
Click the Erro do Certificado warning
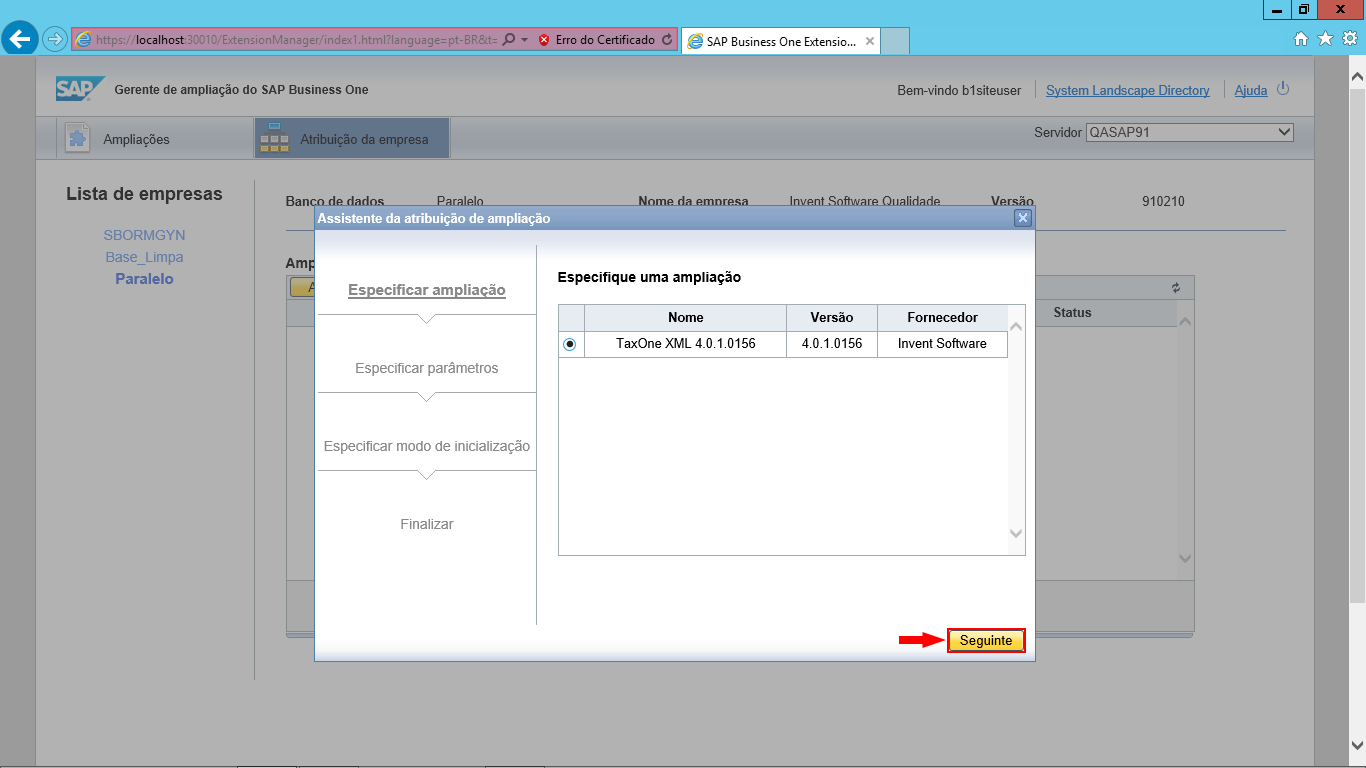point(597,40)
